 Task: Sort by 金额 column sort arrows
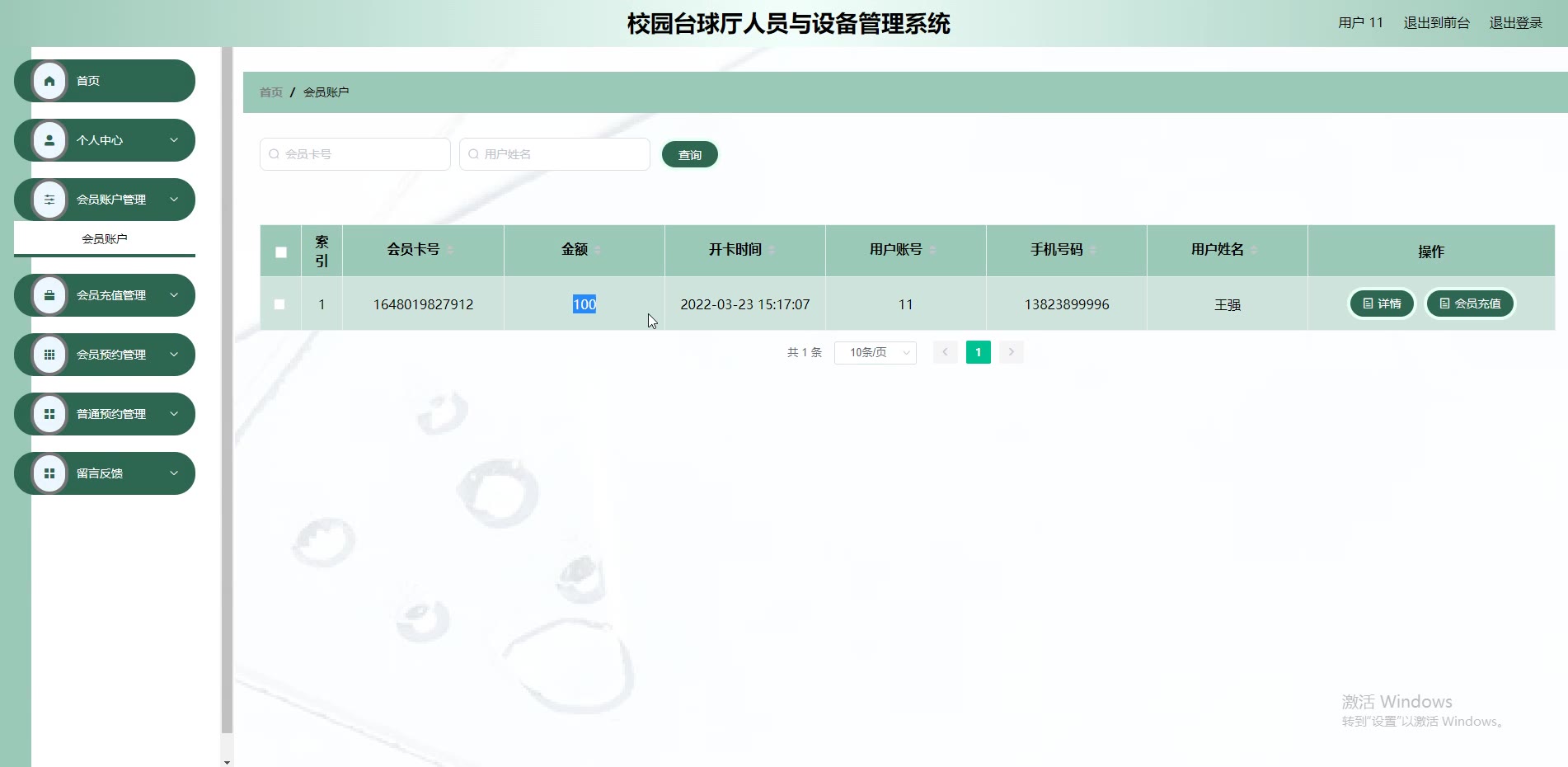[598, 250]
